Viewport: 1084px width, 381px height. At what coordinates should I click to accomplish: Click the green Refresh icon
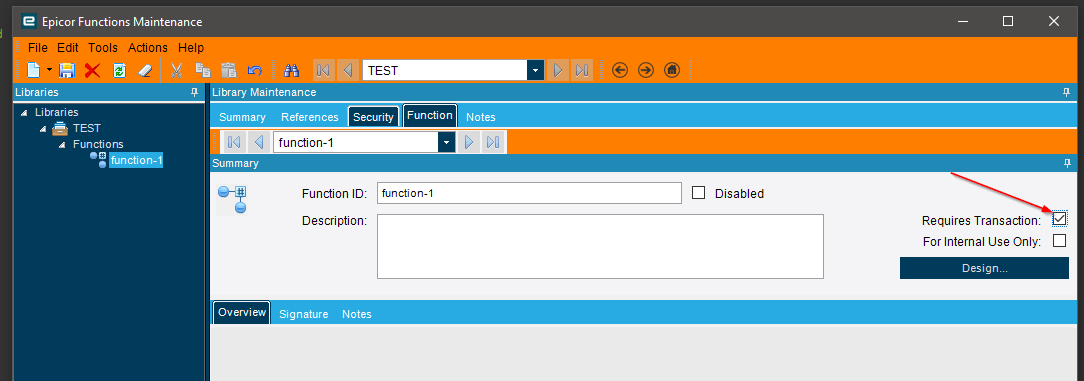pos(119,70)
